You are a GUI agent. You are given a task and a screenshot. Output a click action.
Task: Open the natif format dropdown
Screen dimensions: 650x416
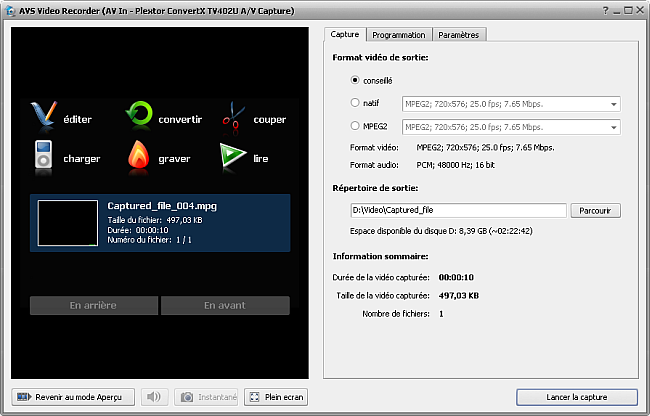coord(511,104)
